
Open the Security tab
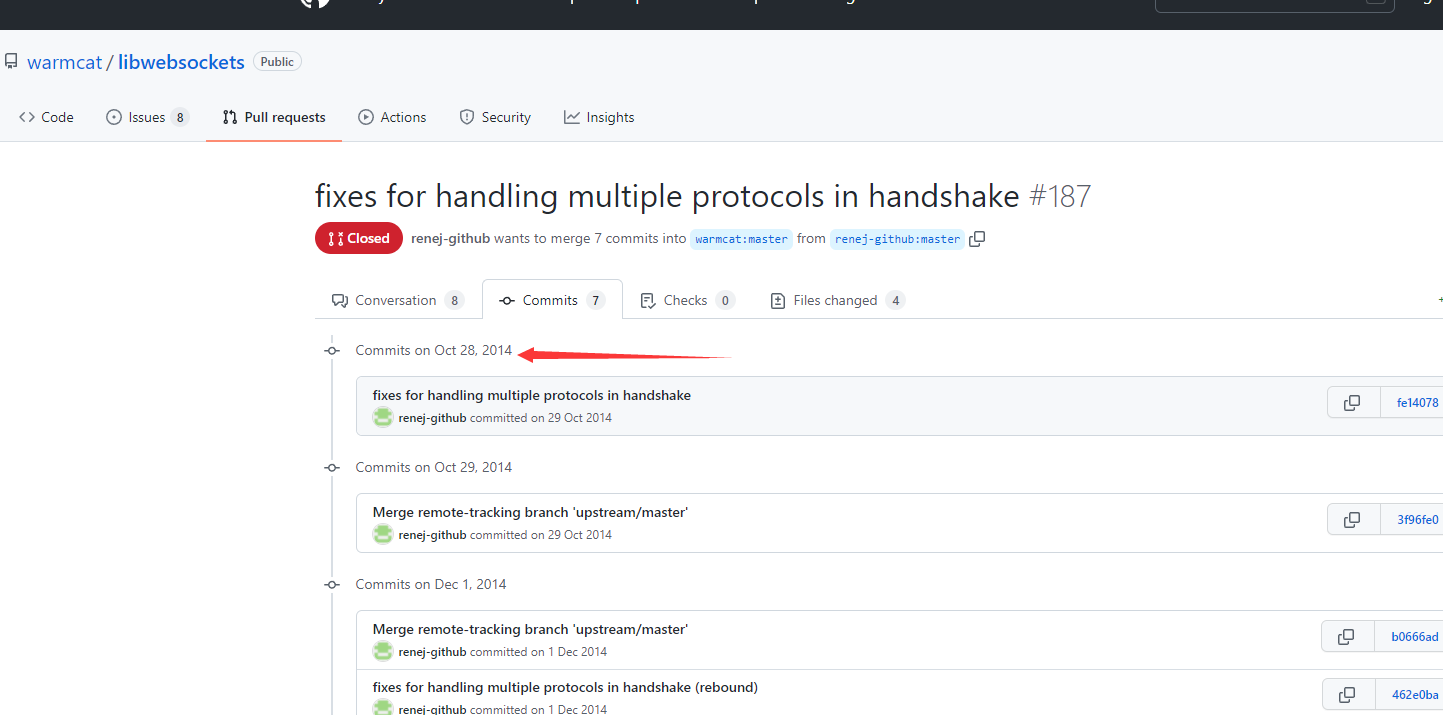pos(495,117)
